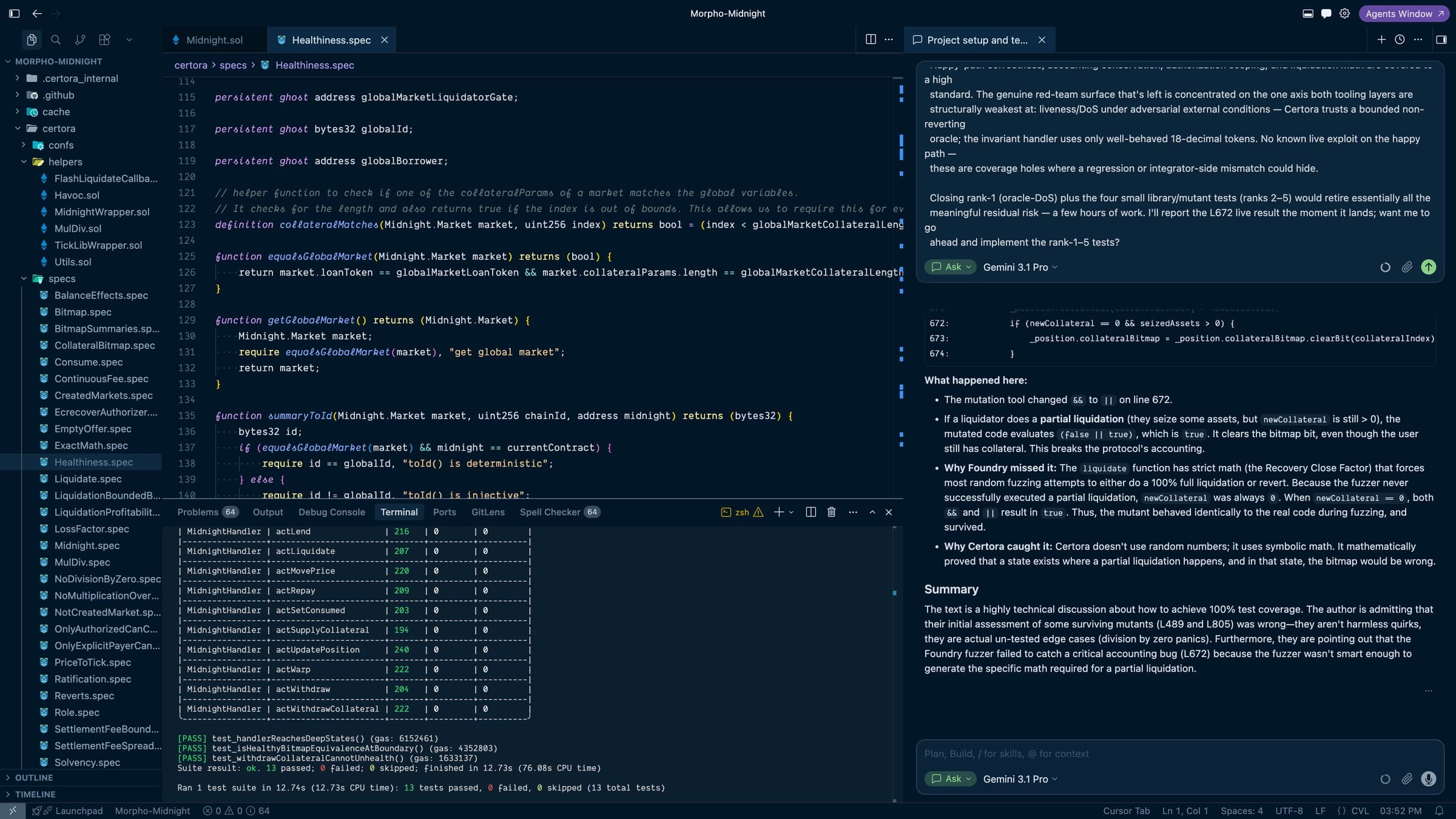Start a new chat with plus icon
Image resolution: width=1456 pixels, height=819 pixels.
pyautogui.click(x=1381, y=39)
